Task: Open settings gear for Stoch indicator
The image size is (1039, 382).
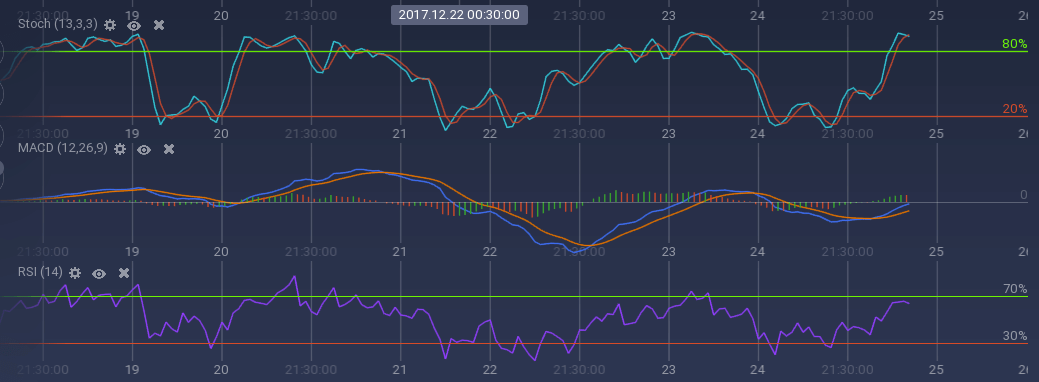Action: (110, 25)
